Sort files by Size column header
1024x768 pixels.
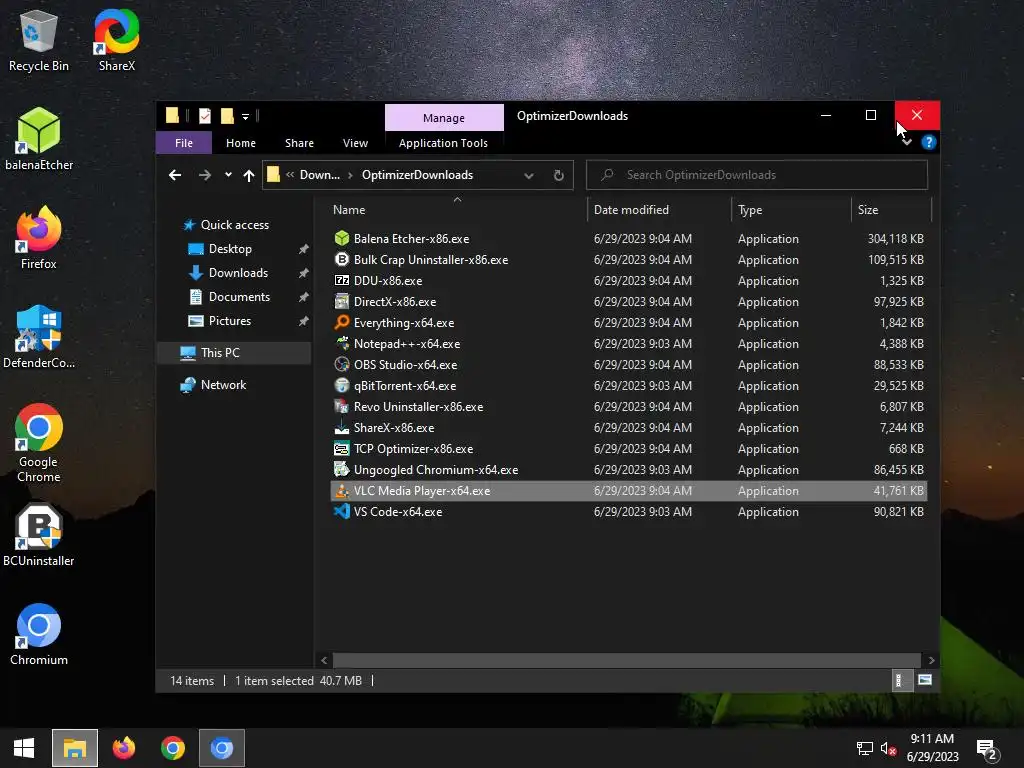coord(891,210)
